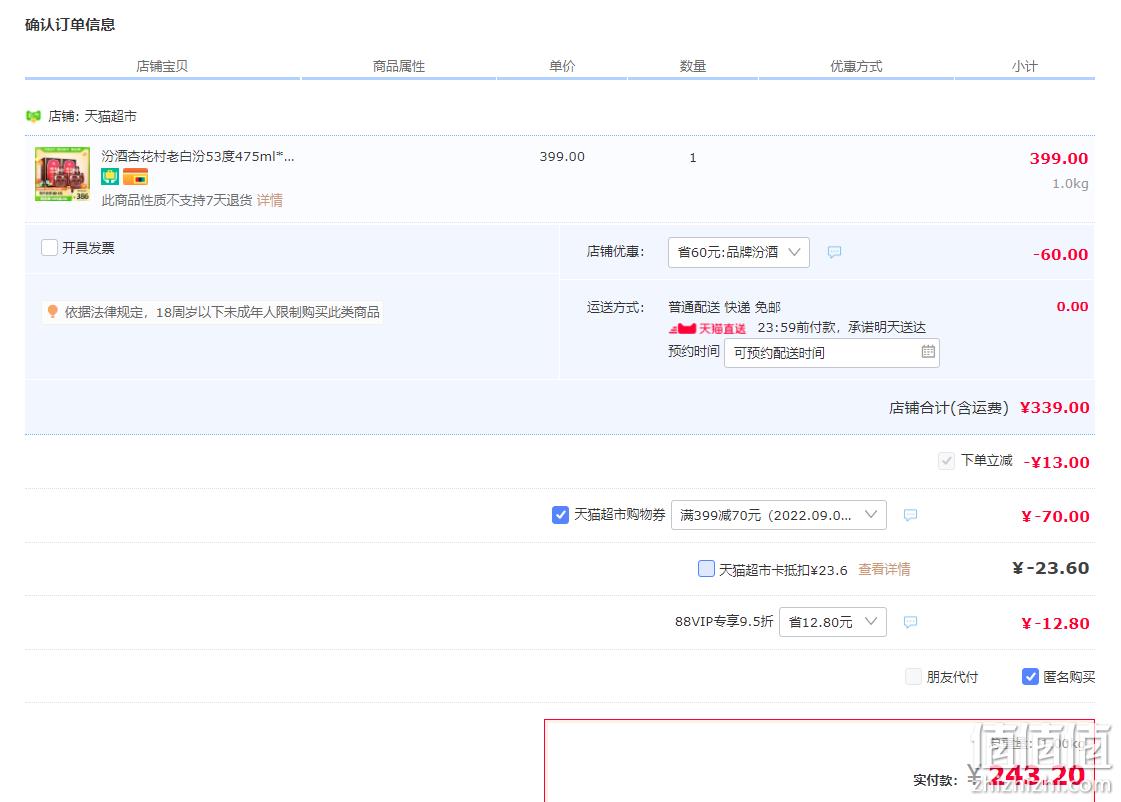Click the 店铺宝贝 column header
Screen dimensions: 1121x802
tap(162, 66)
